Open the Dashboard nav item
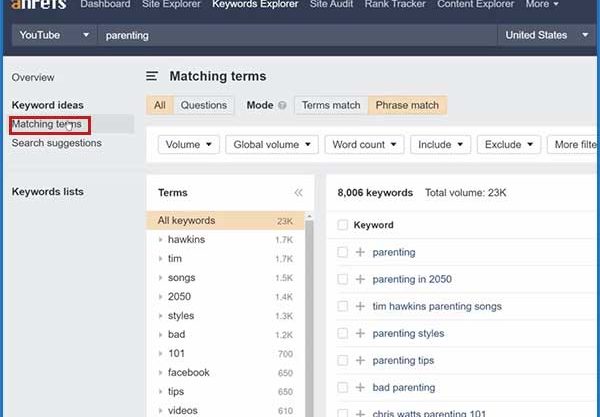Screen dimensions: 600x417 pyautogui.click(x=105, y=4)
